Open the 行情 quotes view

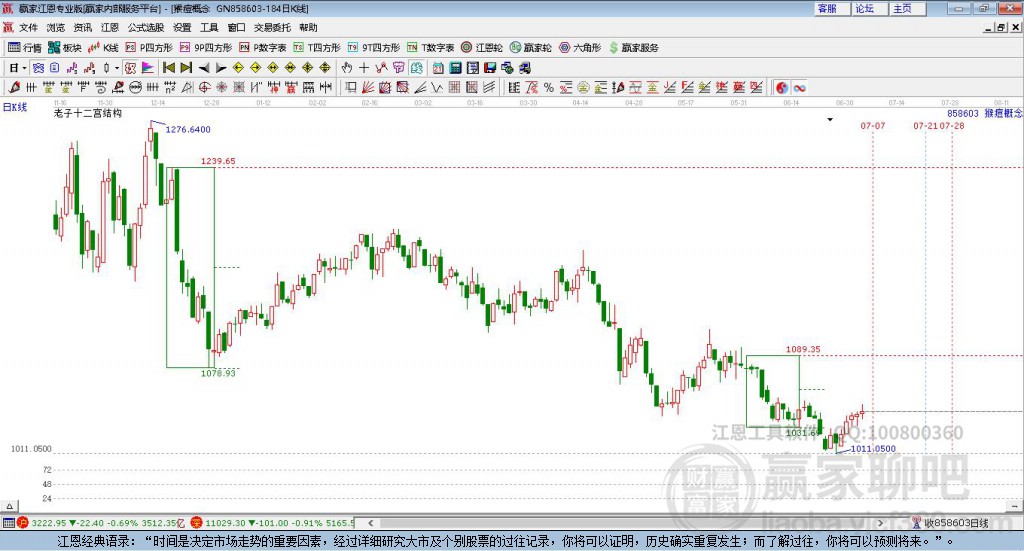coord(25,48)
